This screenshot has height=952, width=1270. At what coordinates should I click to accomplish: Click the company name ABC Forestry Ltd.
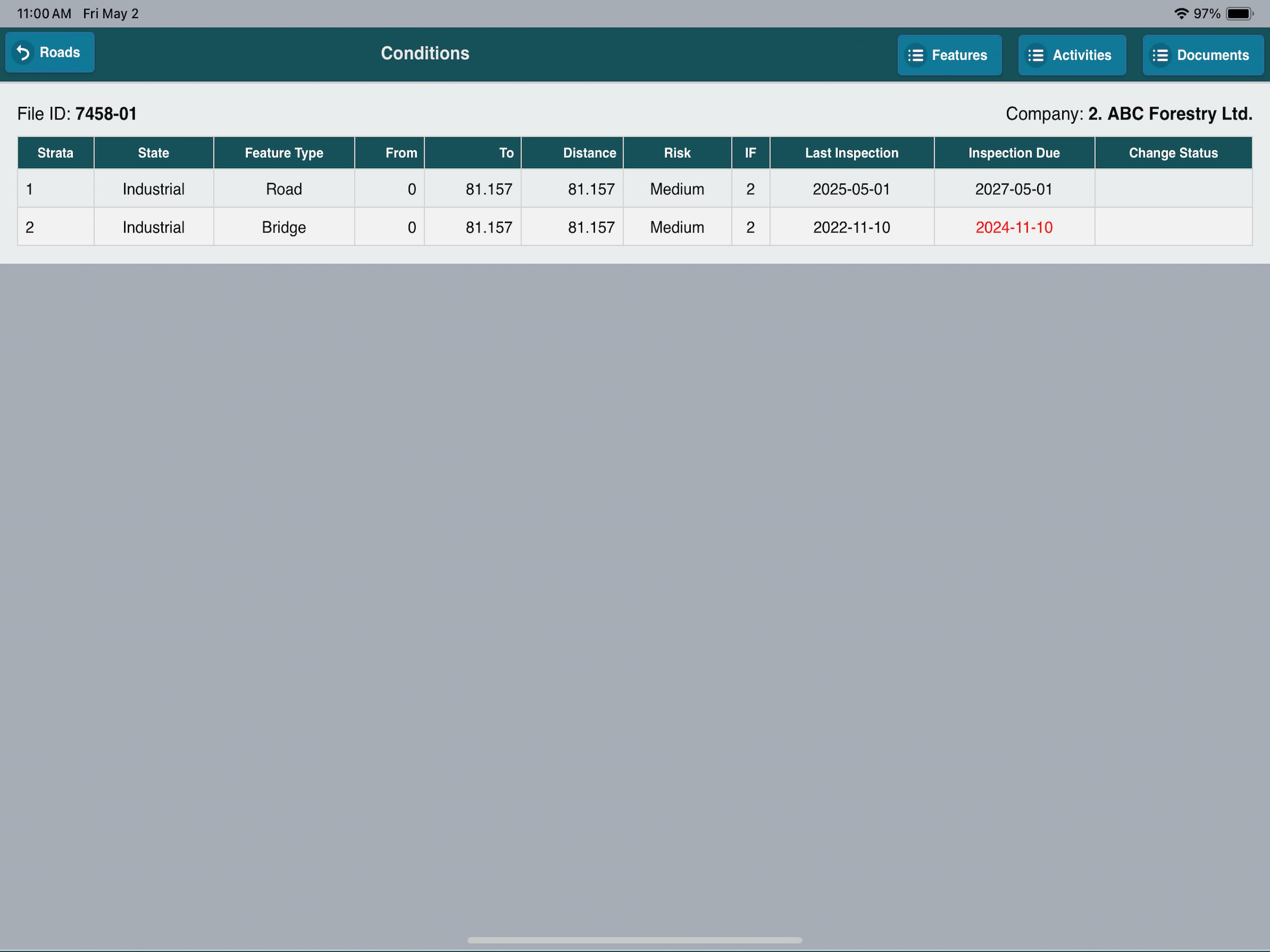tap(1170, 114)
